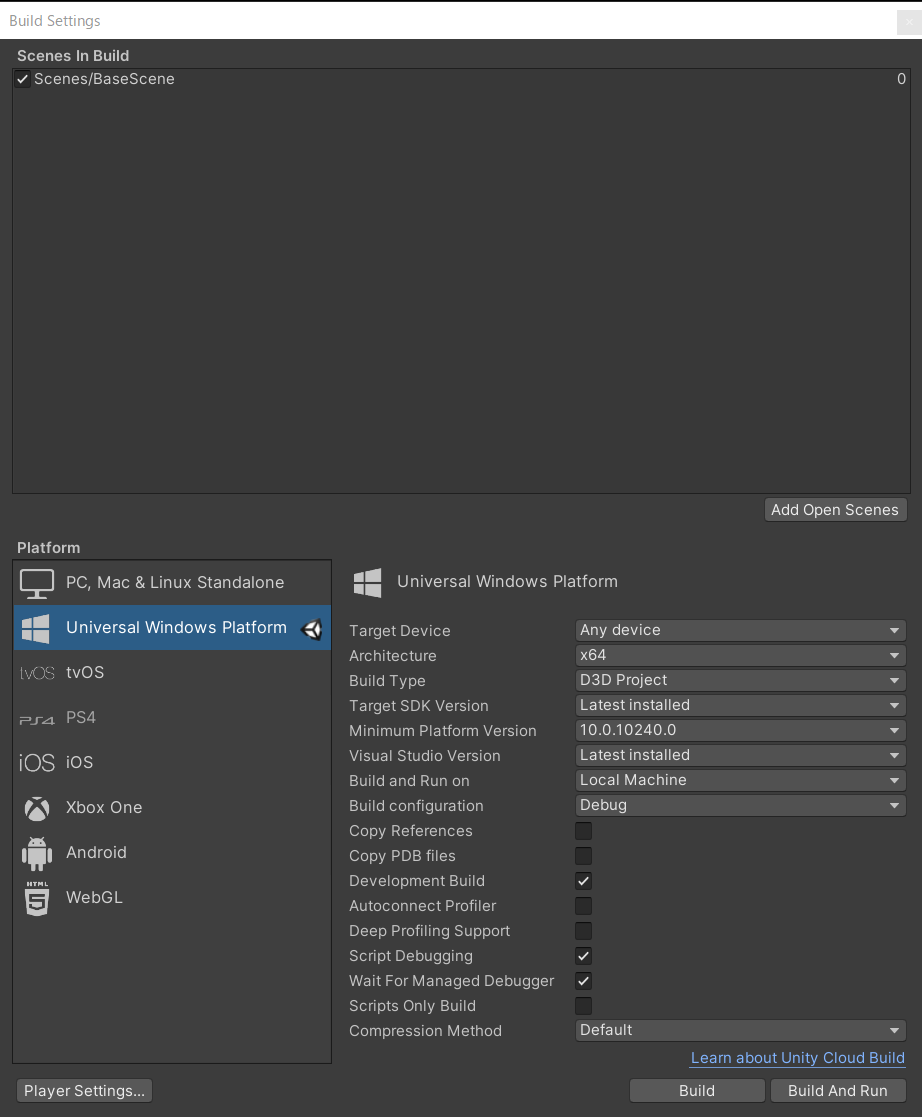The height and width of the screenshot is (1117, 922).
Task: Select the Scenes/BaseScene entry text
Action: pos(104,79)
